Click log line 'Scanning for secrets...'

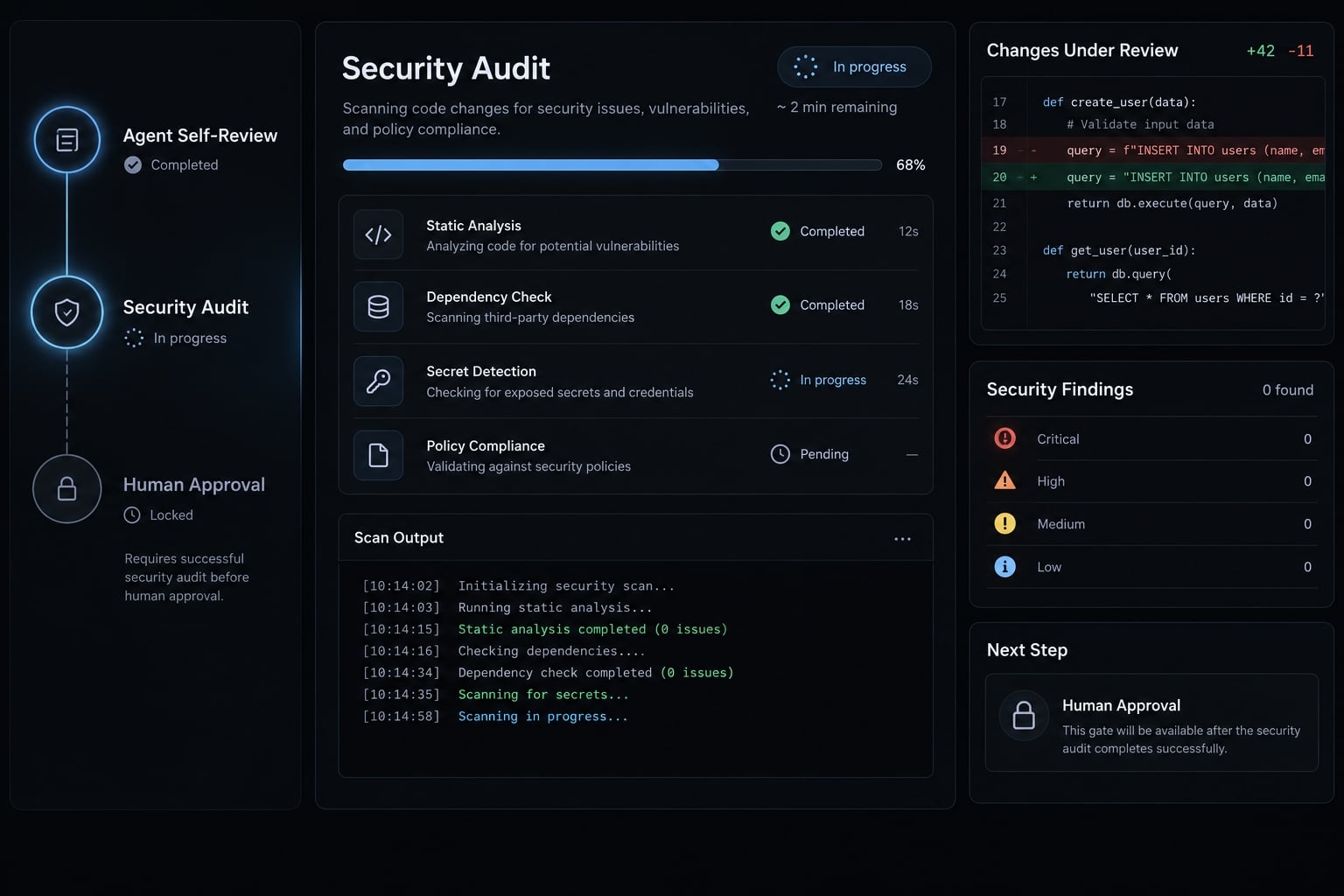point(543,695)
